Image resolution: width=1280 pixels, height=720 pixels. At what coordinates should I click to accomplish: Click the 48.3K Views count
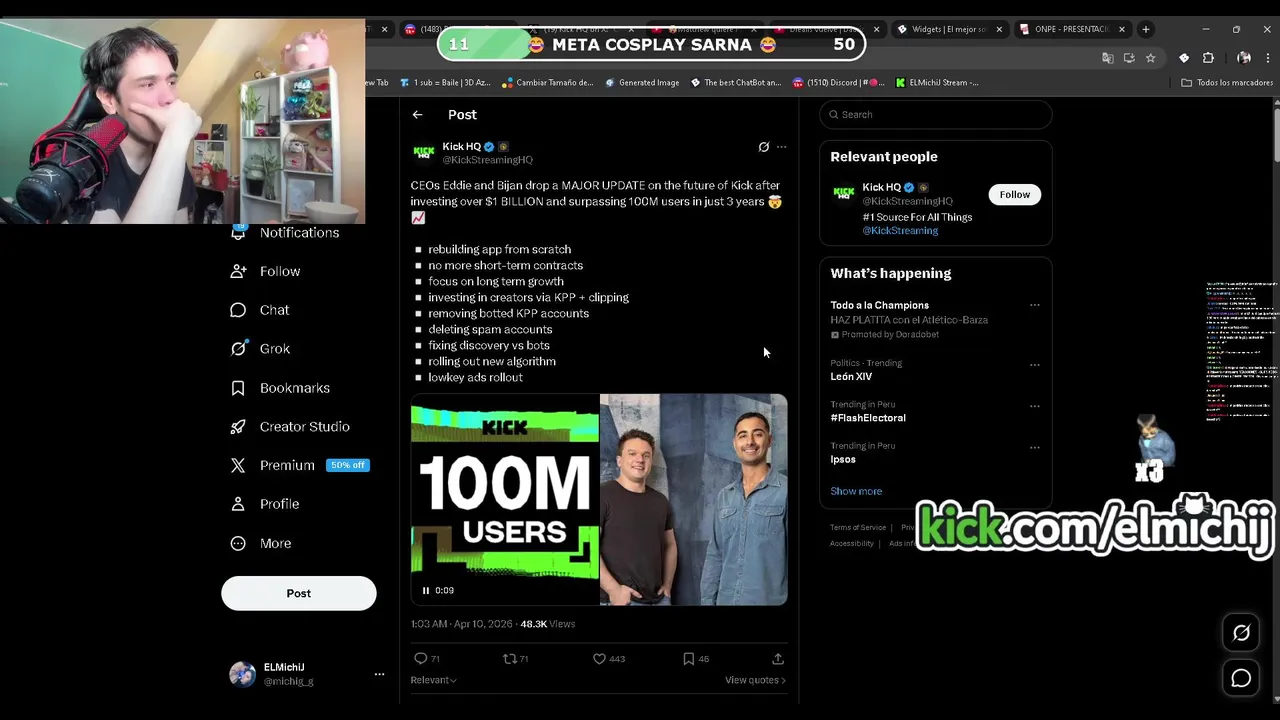(547, 624)
